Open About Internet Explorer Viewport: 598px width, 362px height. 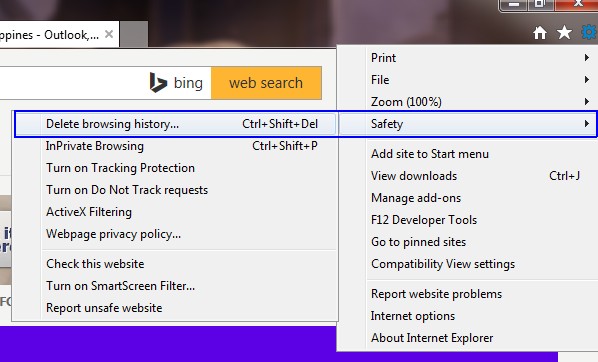tap(468, 338)
